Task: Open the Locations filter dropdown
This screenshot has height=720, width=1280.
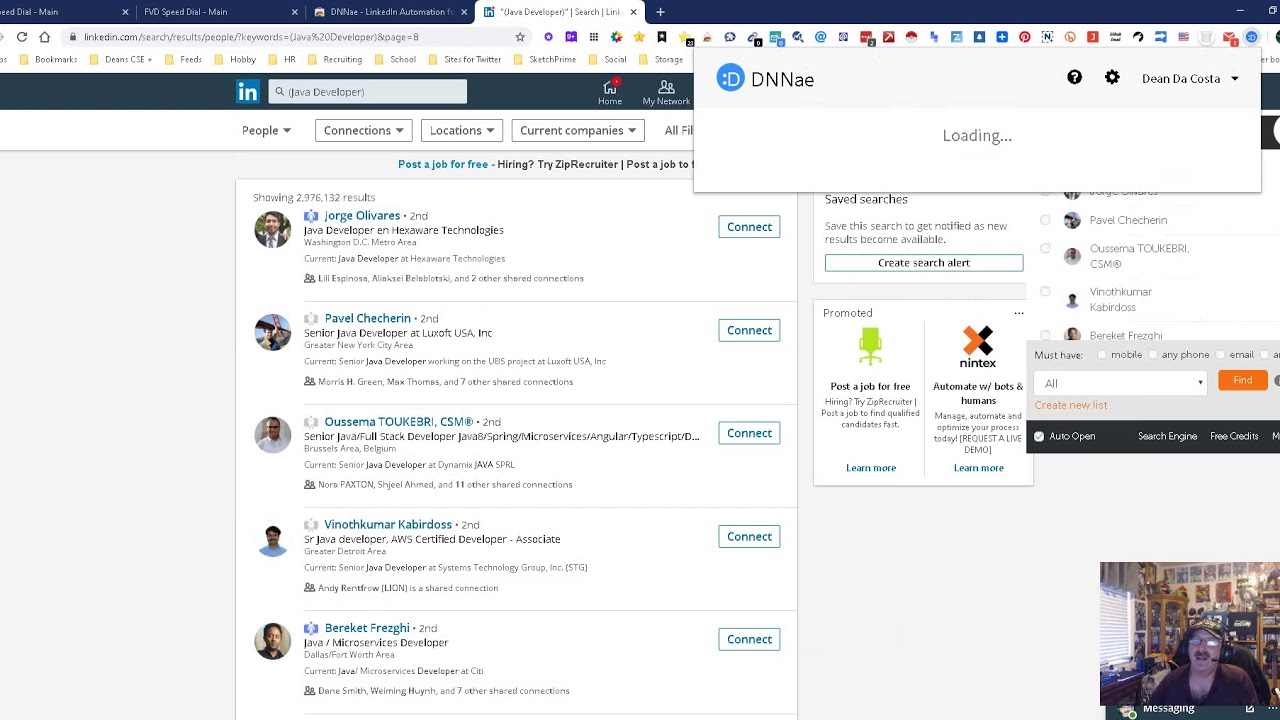Action: 462,130
